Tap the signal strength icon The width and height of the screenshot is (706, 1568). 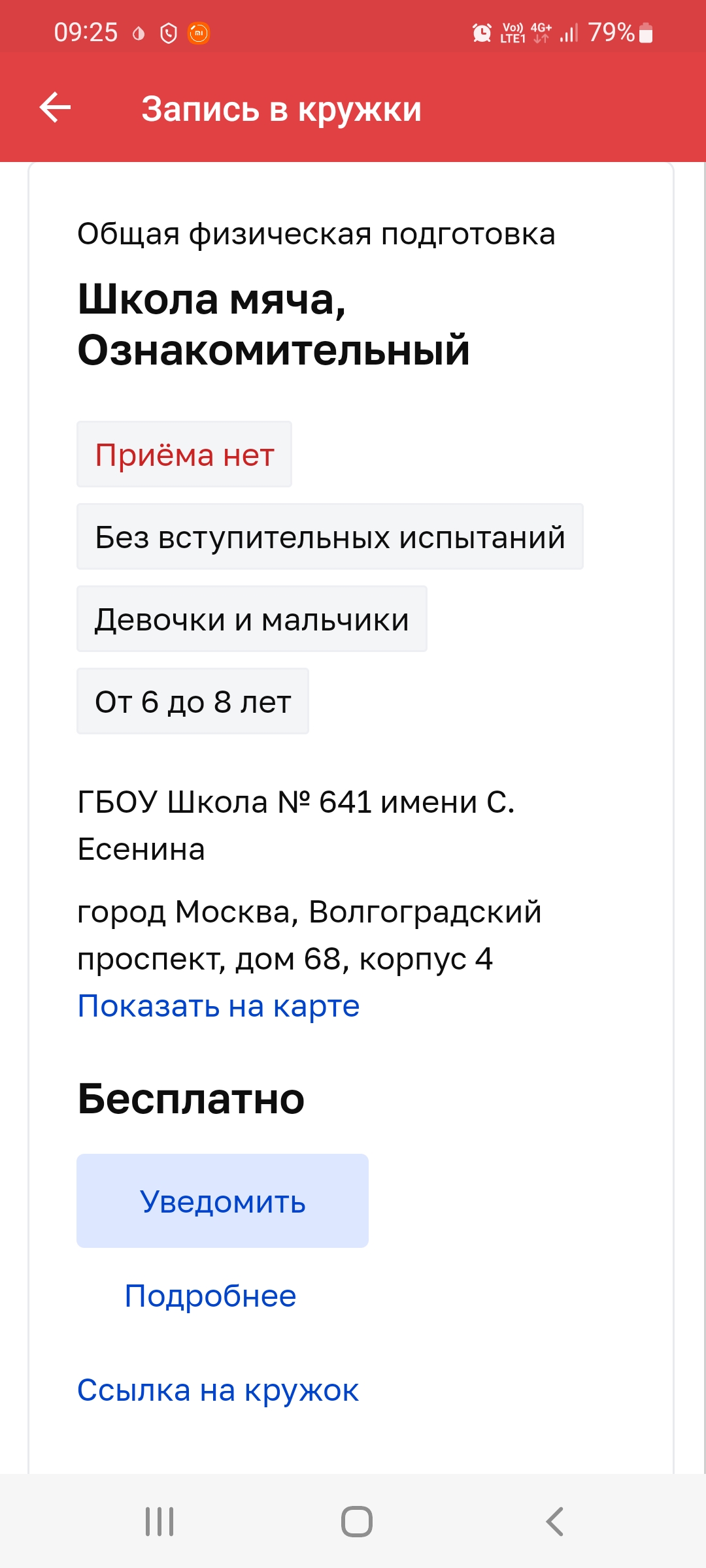pyautogui.click(x=569, y=33)
